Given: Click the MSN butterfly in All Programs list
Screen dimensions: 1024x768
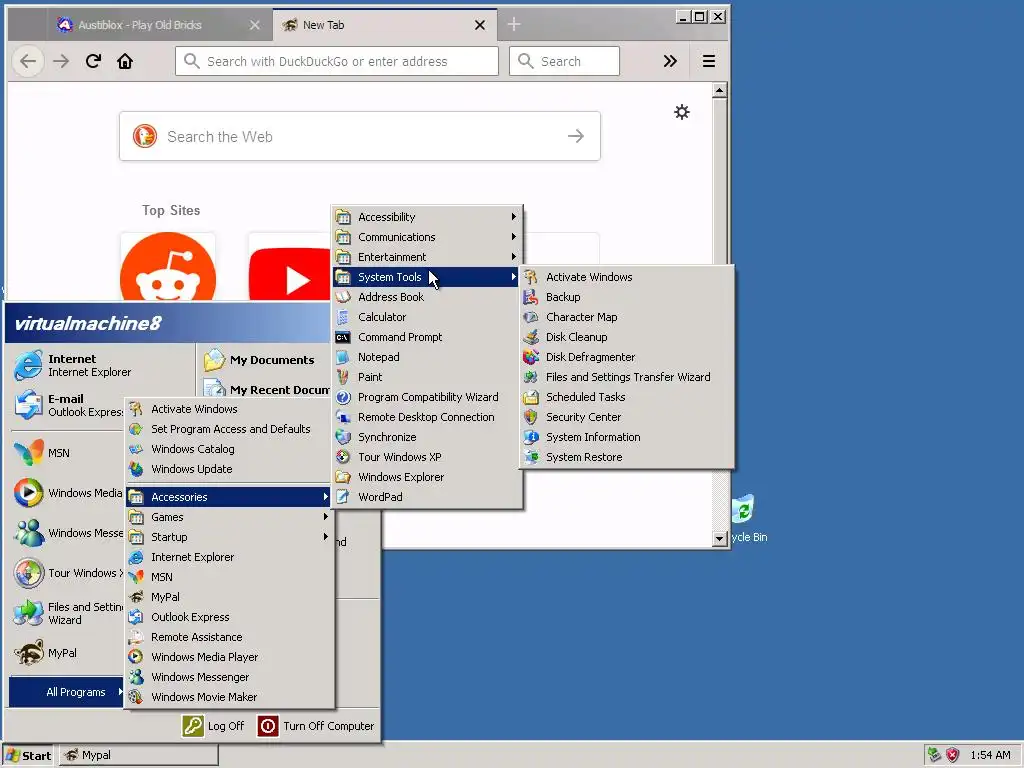Looking at the screenshot, I should (136, 577).
